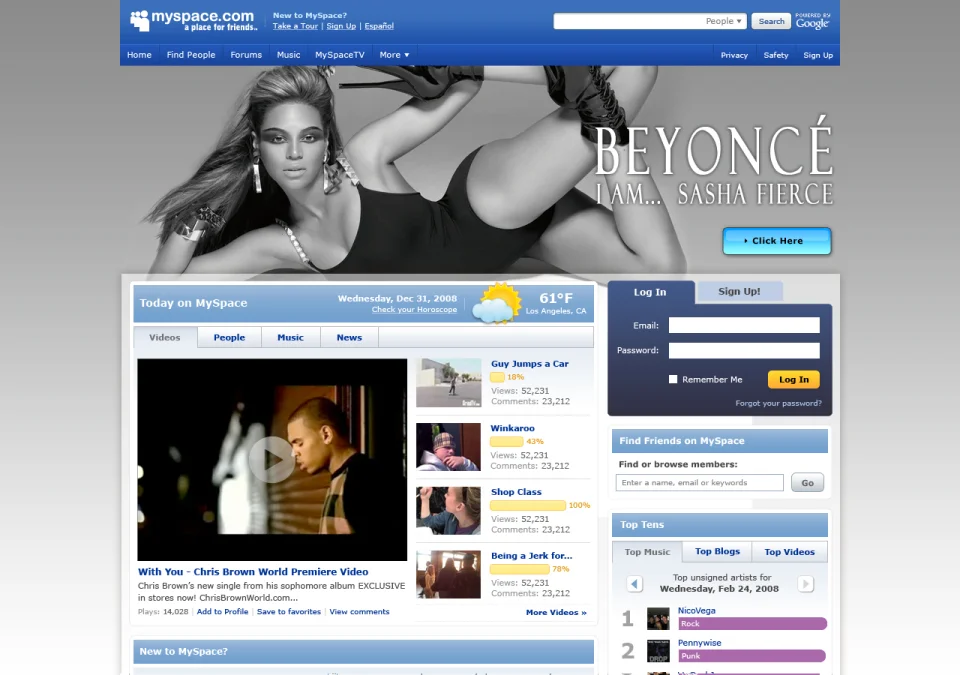This screenshot has height=675, width=960.
Task: Open MySpaceTV in navigation bar
Action: (340, 55)
